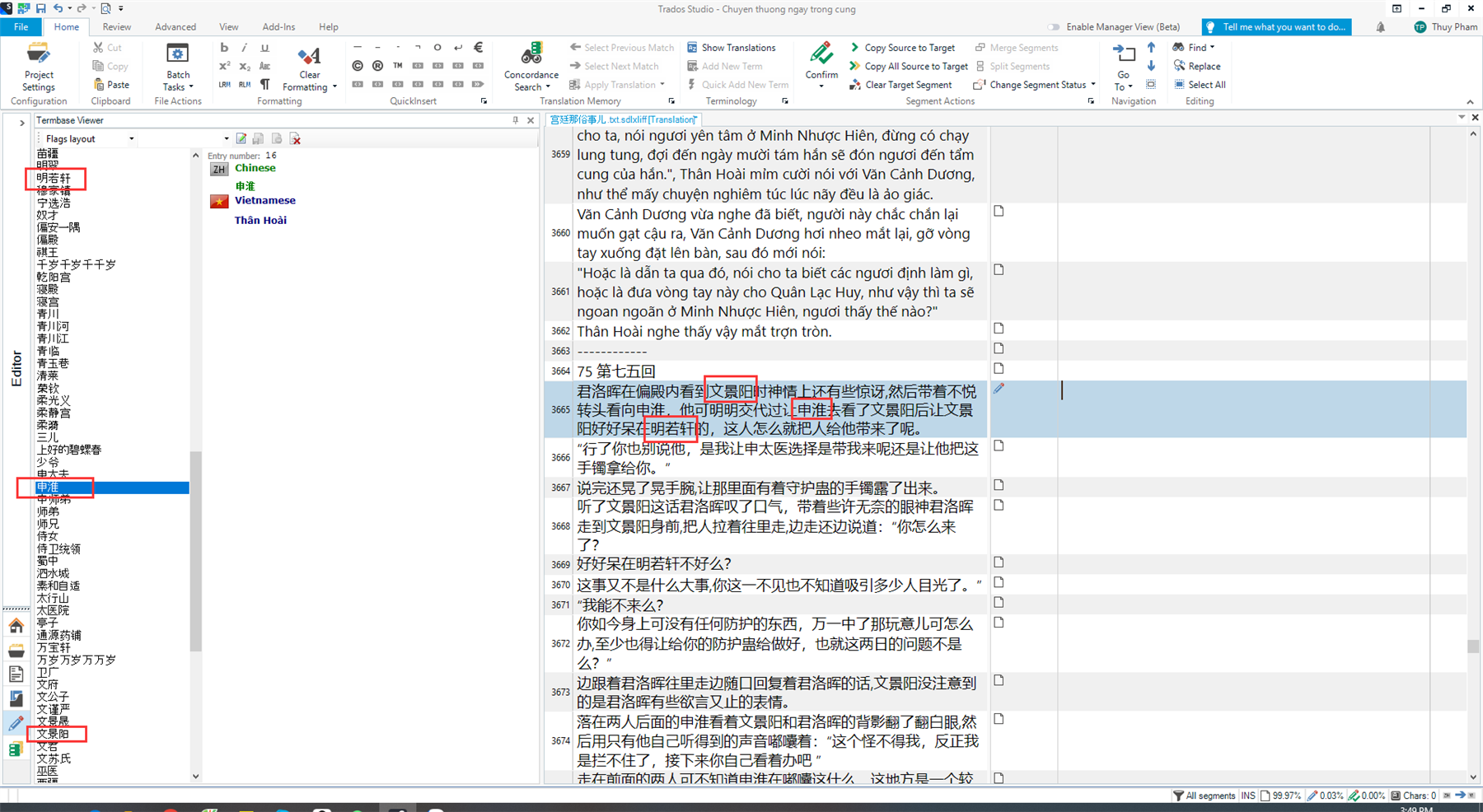Open the Help ribbon tab

(328, 26)
